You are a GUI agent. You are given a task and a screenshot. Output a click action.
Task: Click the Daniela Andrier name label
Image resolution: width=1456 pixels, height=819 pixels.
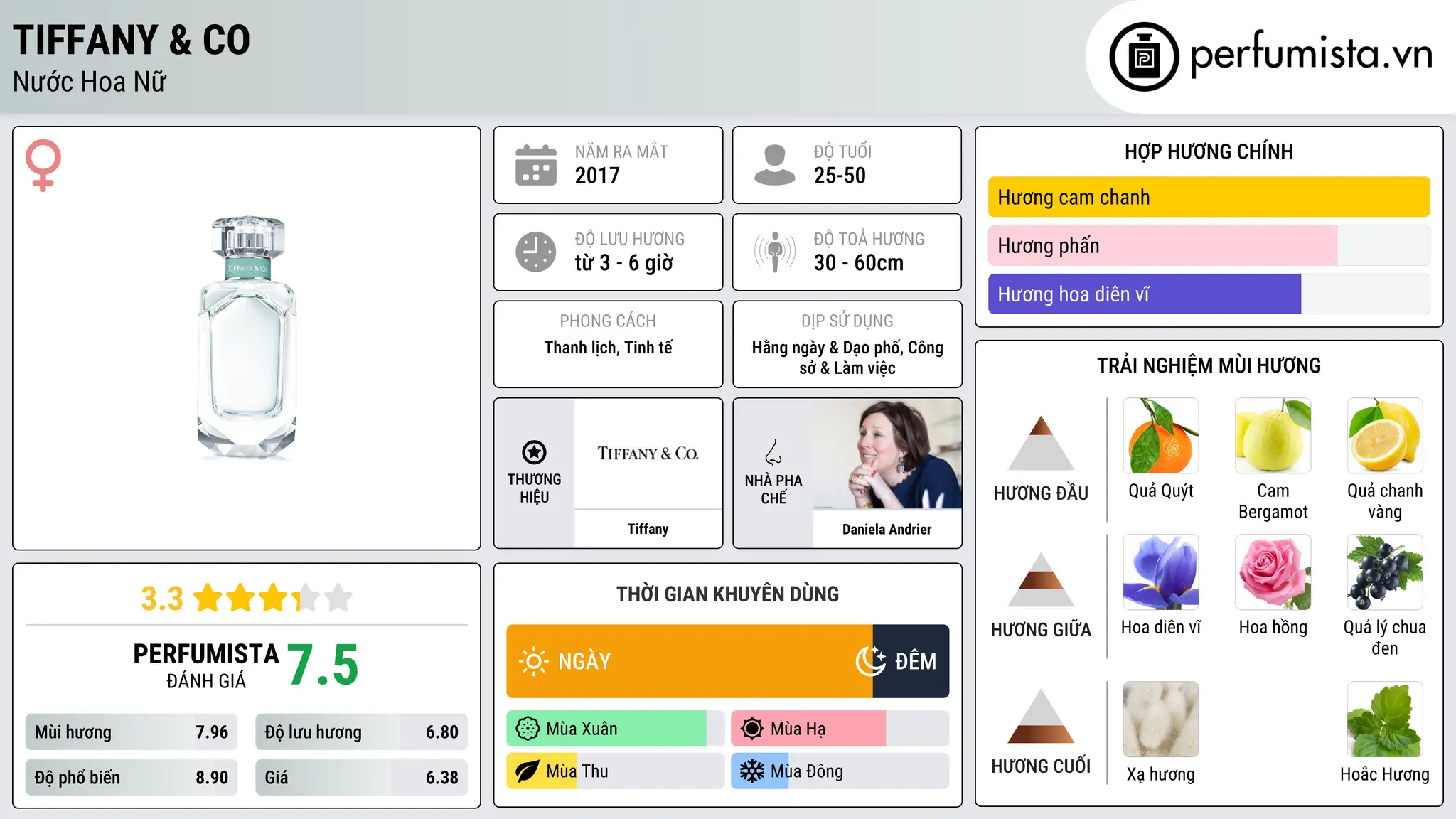coord(887,529)
